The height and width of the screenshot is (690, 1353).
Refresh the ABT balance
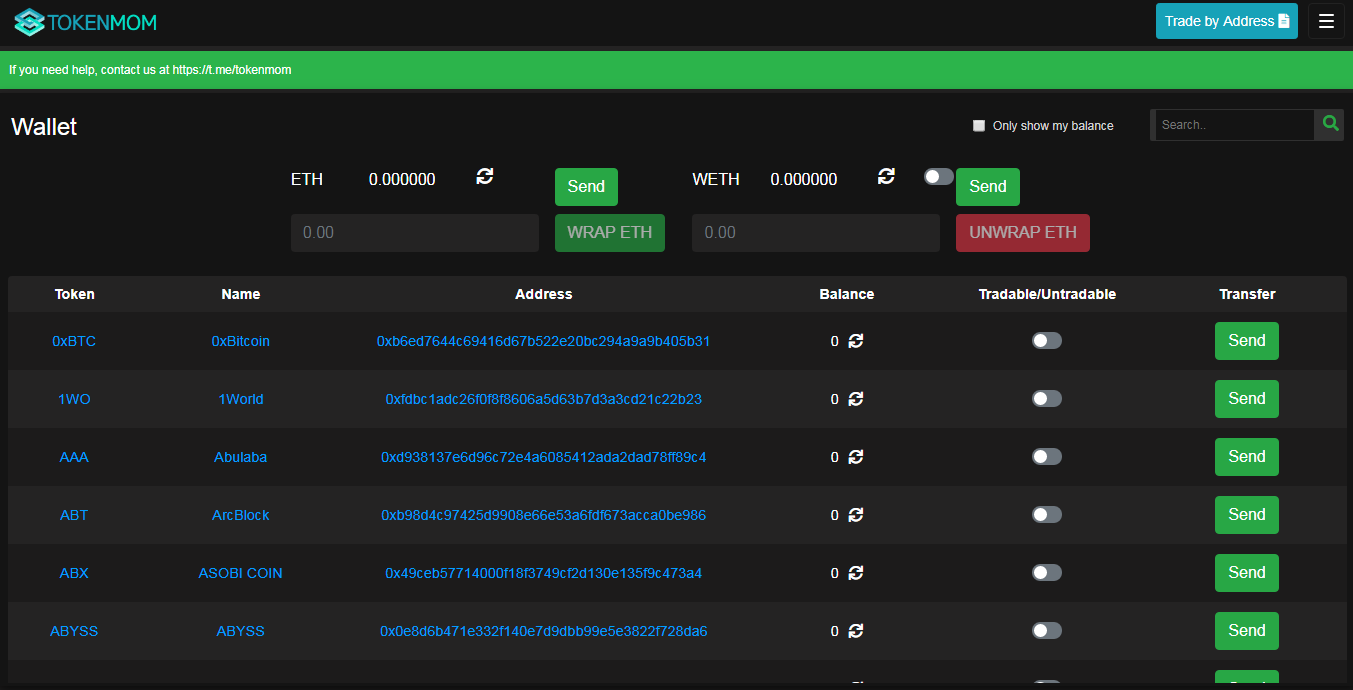pyautogui.click(x=856, y=515)
